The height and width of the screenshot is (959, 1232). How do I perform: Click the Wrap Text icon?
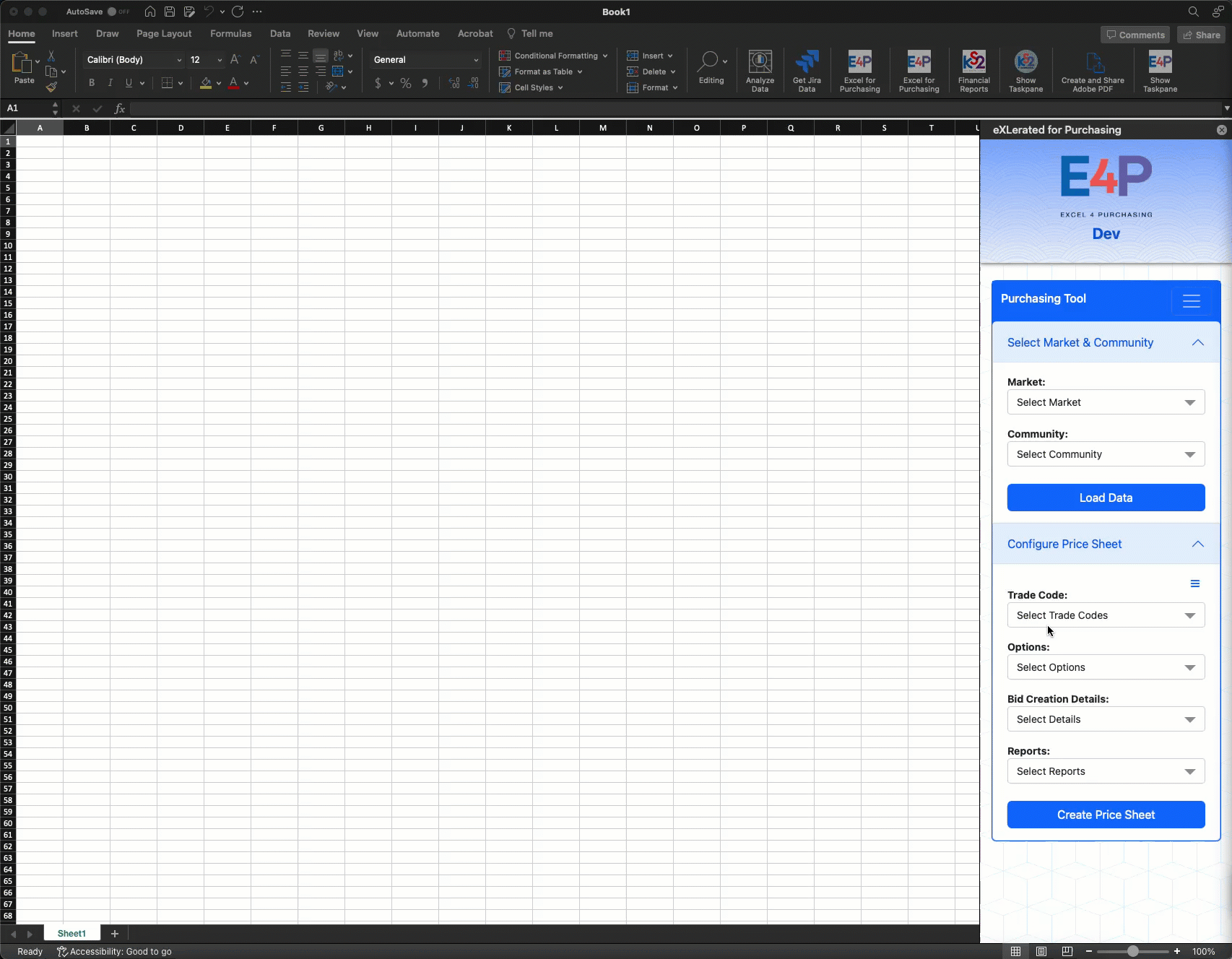pos(337,56)
